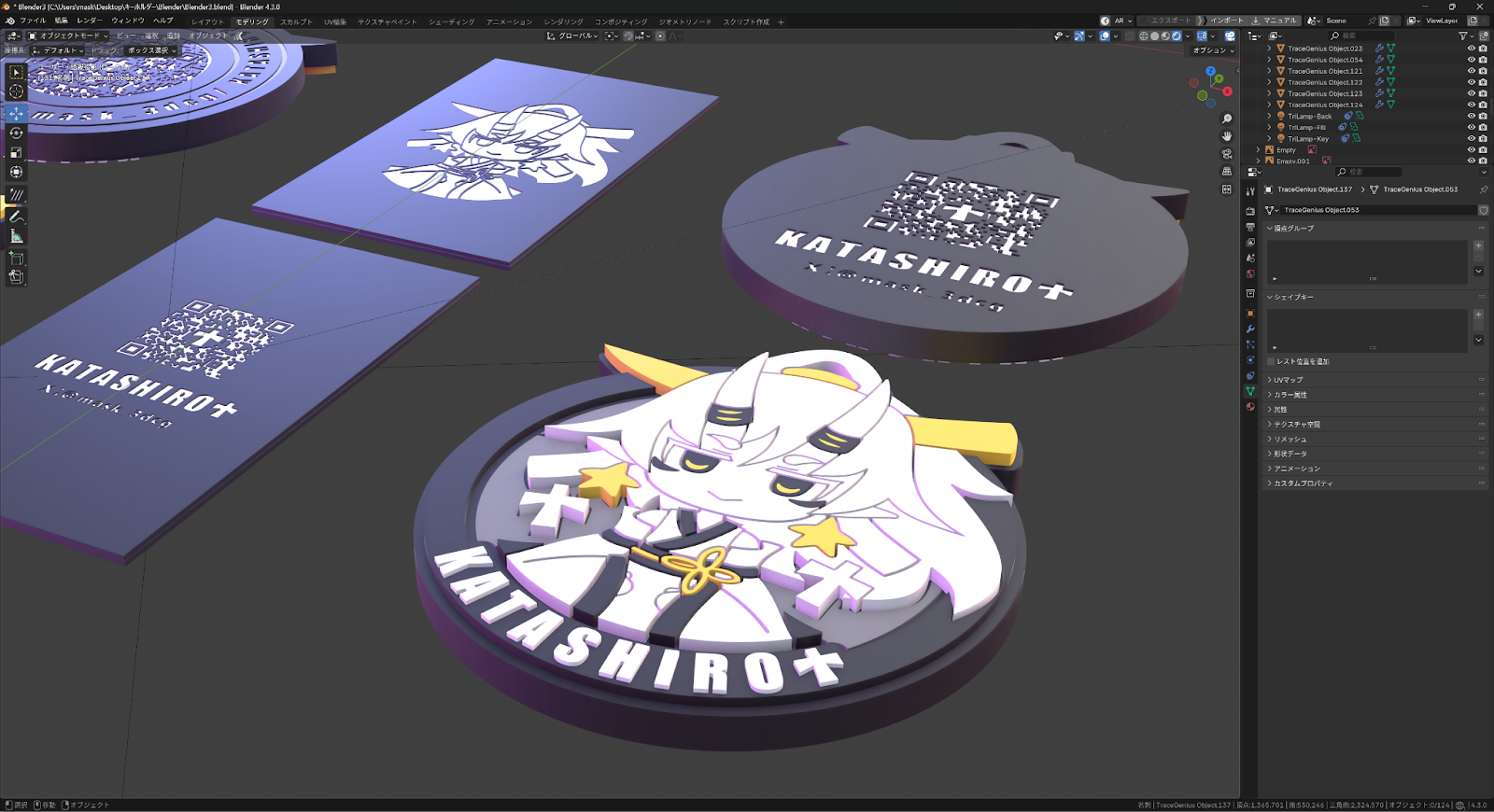Screen dimensions: 1494x812
Task: Switch viewport shading to solid mode
Action: (x=1154, y=36)
